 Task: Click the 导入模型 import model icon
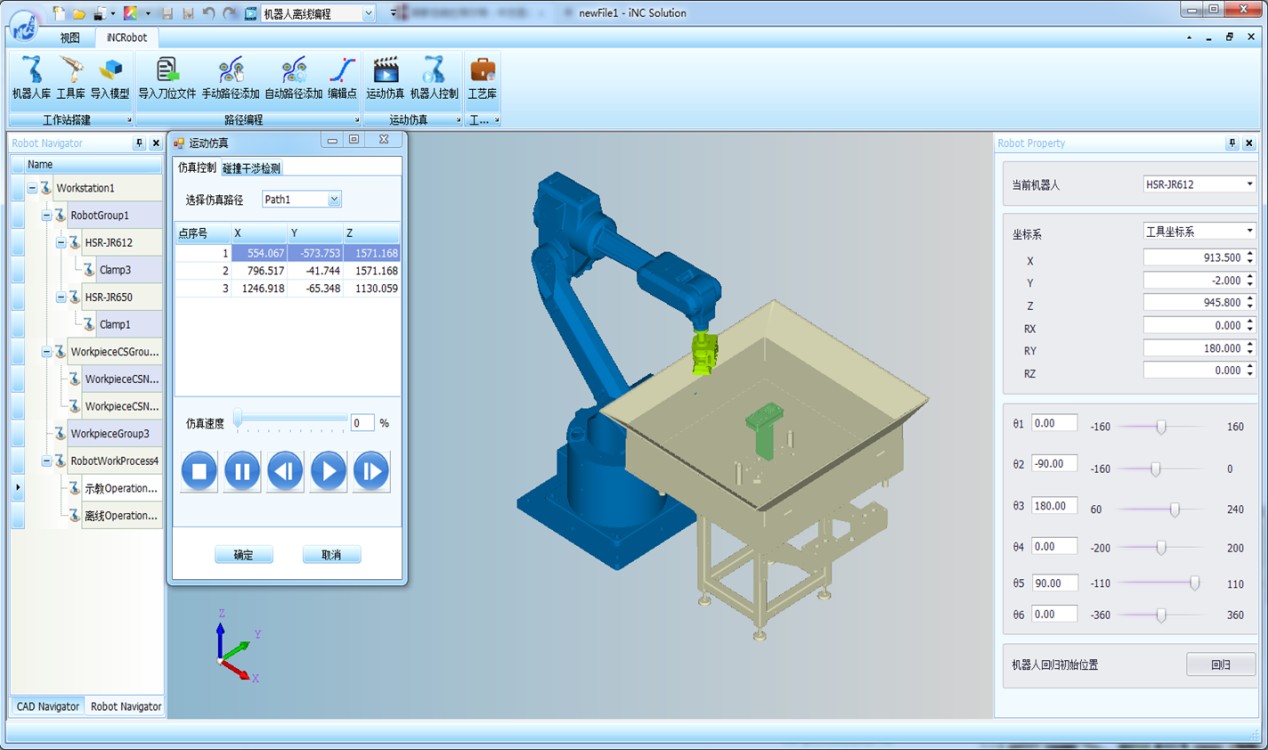coord(110,77)
